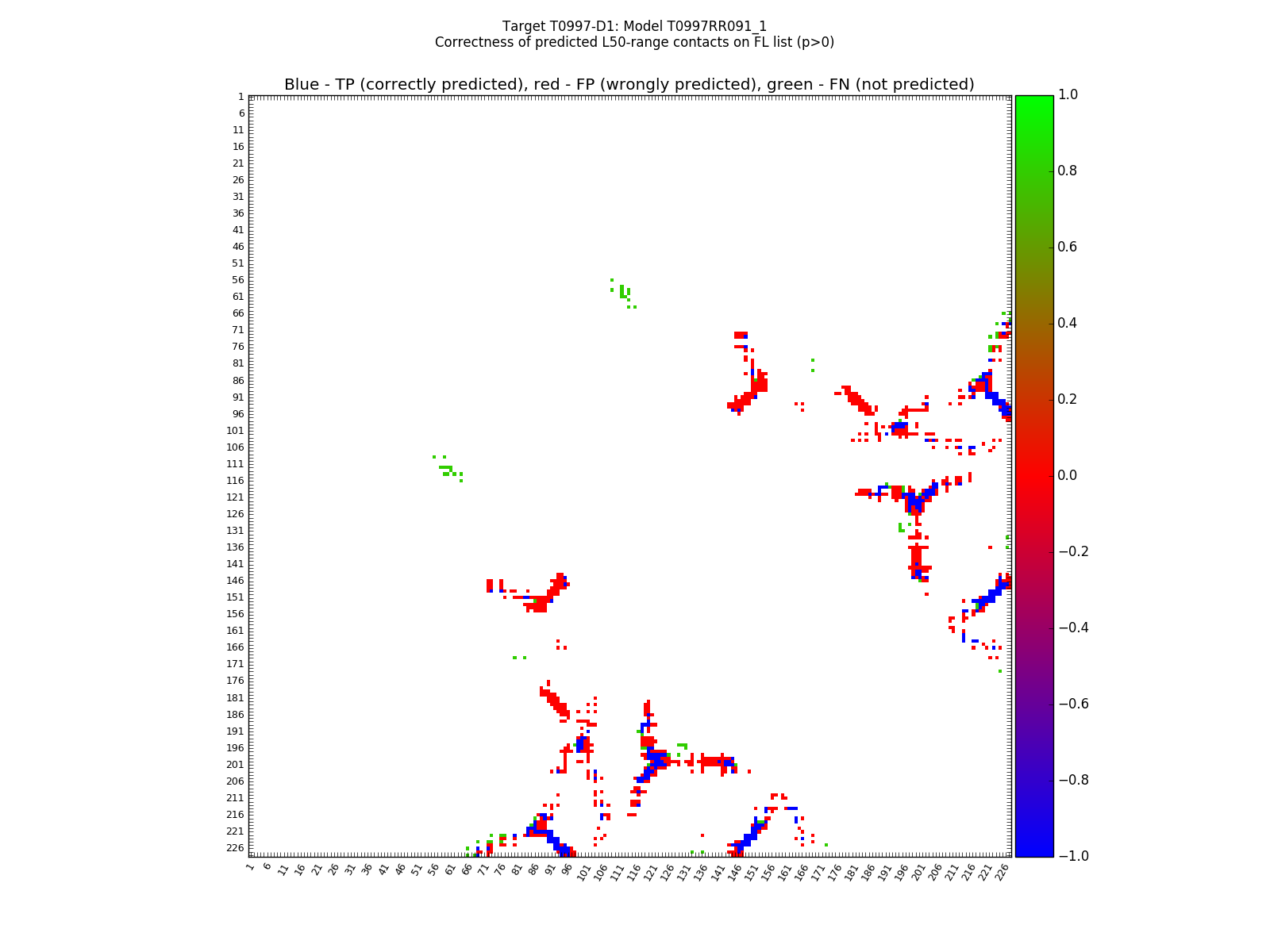The image size is (1270, 952).
Task: Click the x-axis tick label "1"
Action: tap(251, 867)
